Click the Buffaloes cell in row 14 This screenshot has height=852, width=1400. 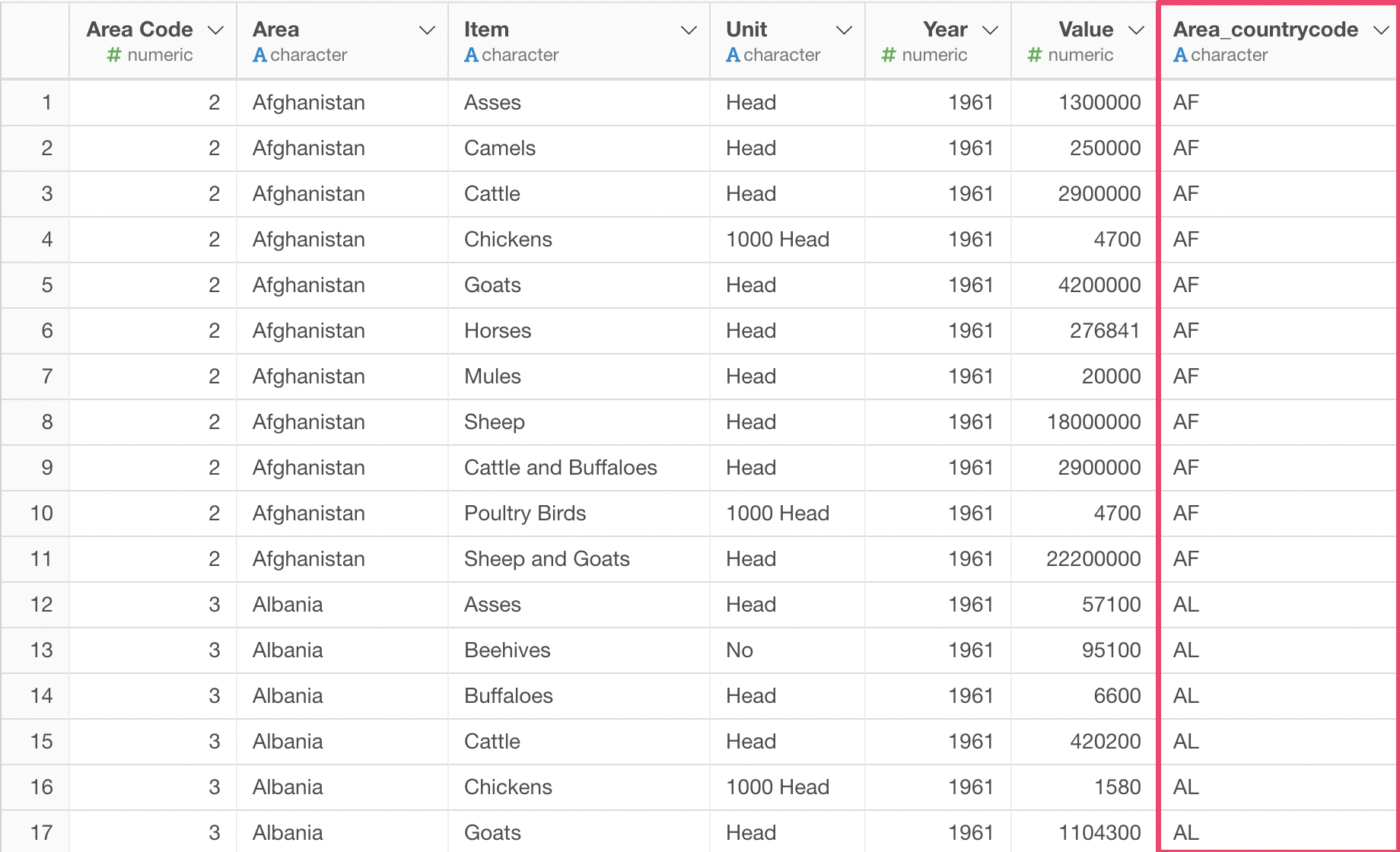(579, 696)
